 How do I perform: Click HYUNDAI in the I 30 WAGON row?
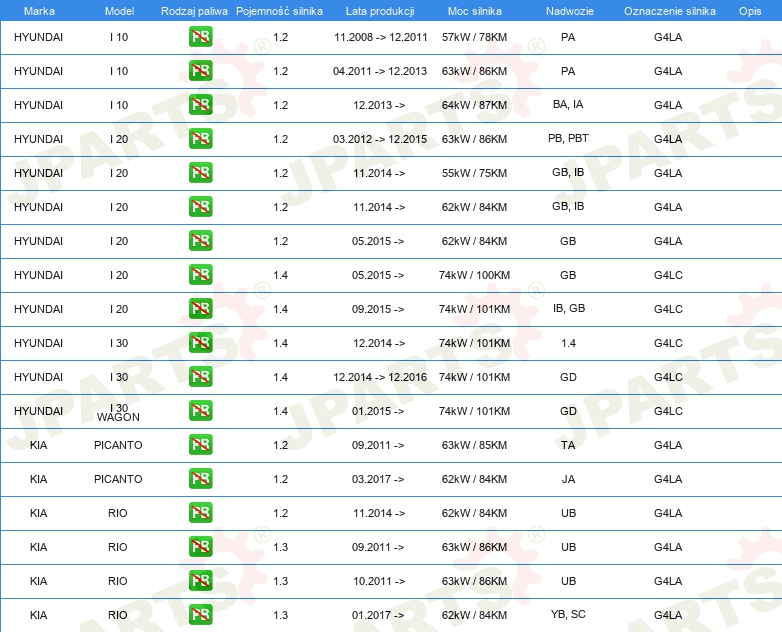click(38, 411)
